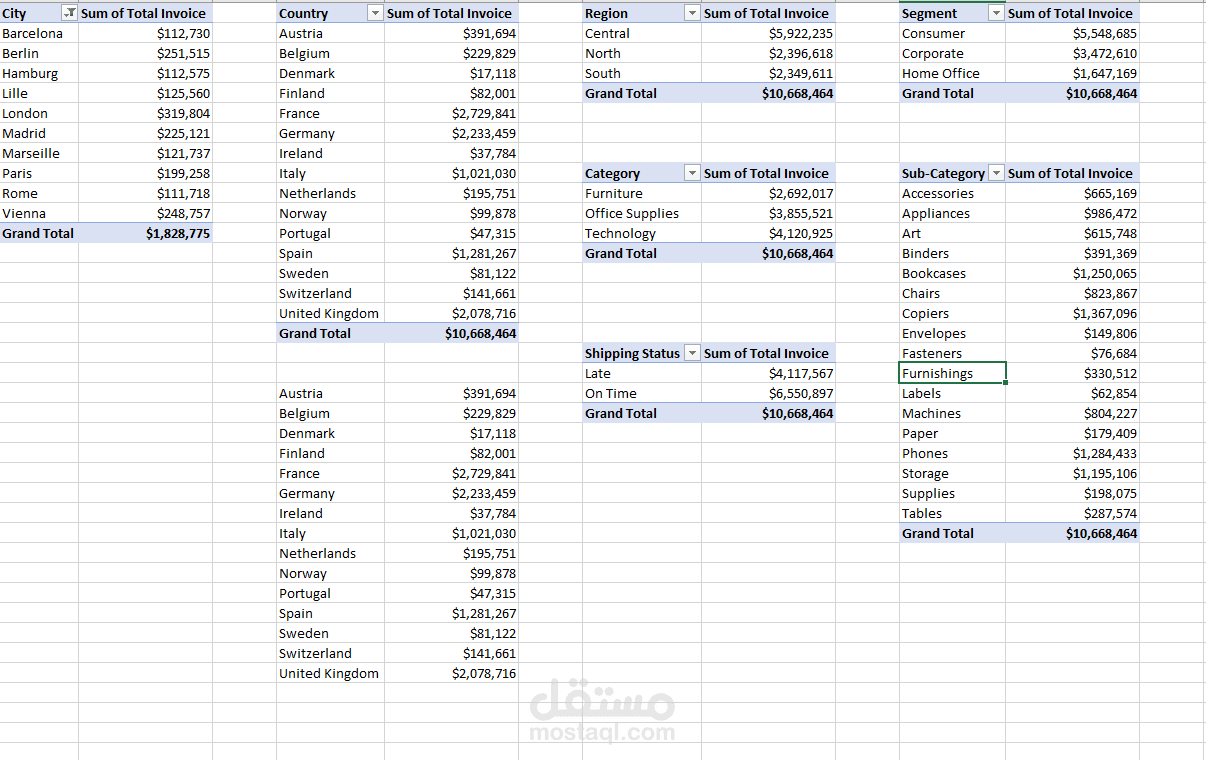Select the Madrid city cell
1206x760 pixels.
[39, 133]
